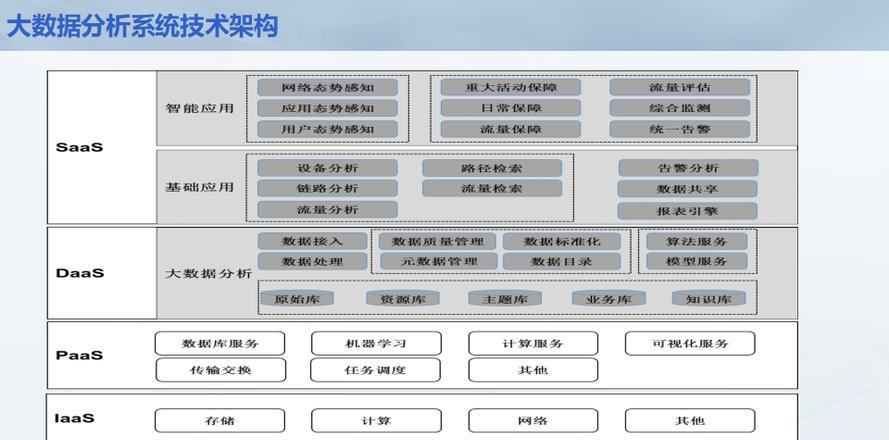
Task: Select the 链路分析 box
Action: click(327, 188)
